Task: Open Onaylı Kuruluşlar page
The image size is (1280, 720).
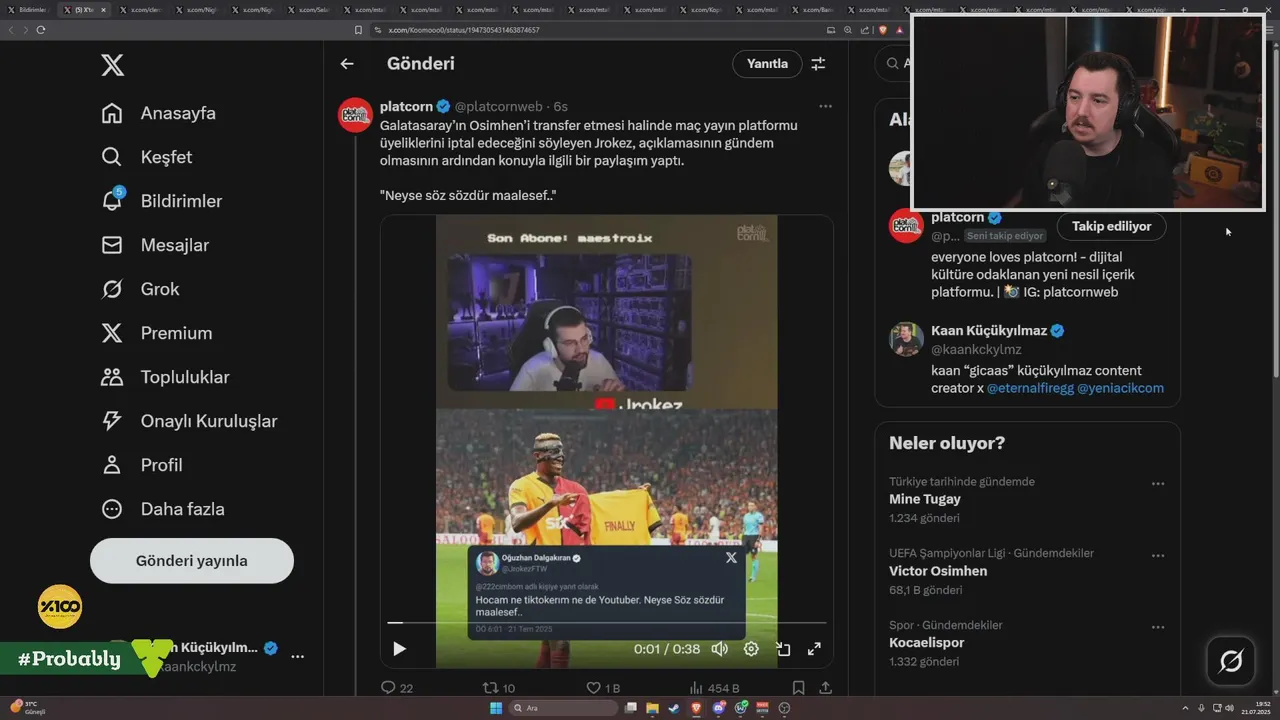Action: pyautogui.click(x=189, y=421)
